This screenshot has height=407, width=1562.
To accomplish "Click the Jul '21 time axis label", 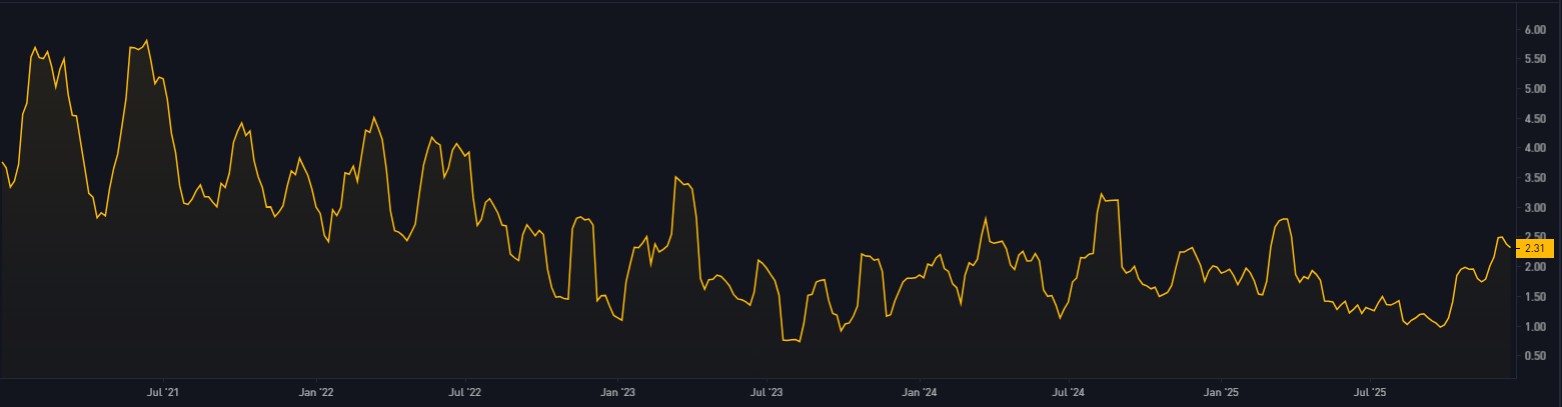I will pos(163,392).
